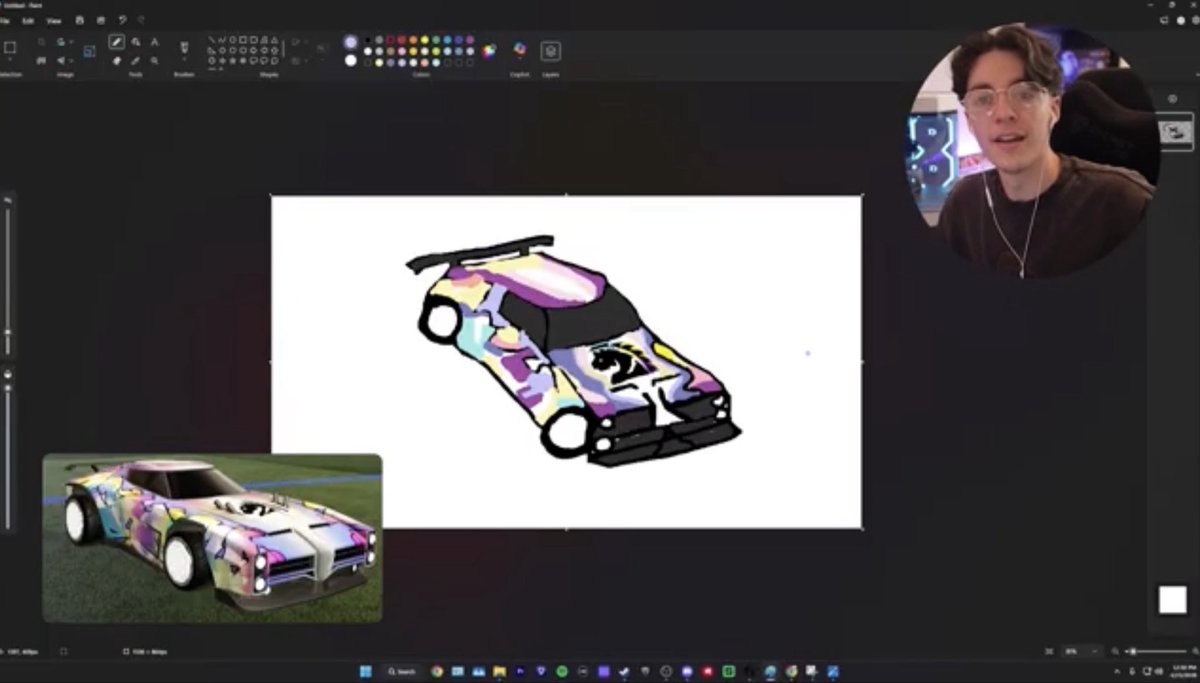Click the Flip image icon
Screen dimensions: 1200x683
tap(60, 60)
